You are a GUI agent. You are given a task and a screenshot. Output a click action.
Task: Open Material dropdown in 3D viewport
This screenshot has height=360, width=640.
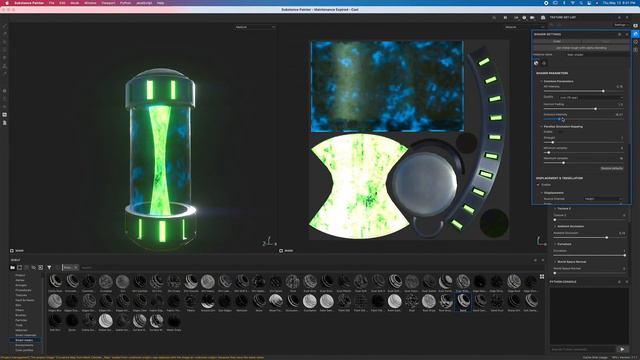255,27
